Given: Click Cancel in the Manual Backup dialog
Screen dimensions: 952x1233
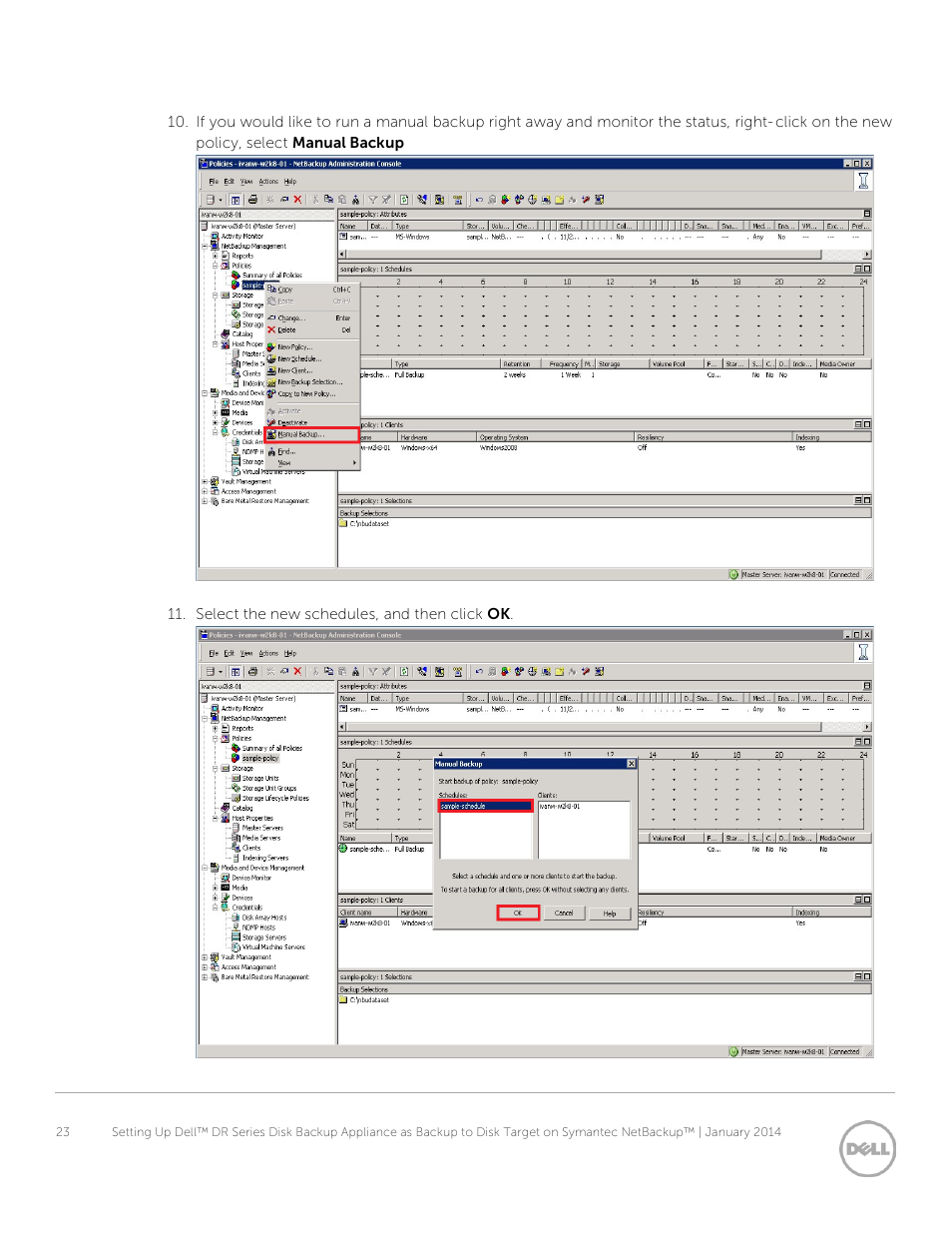Looking at the screenshot, I should click(564, 913).
